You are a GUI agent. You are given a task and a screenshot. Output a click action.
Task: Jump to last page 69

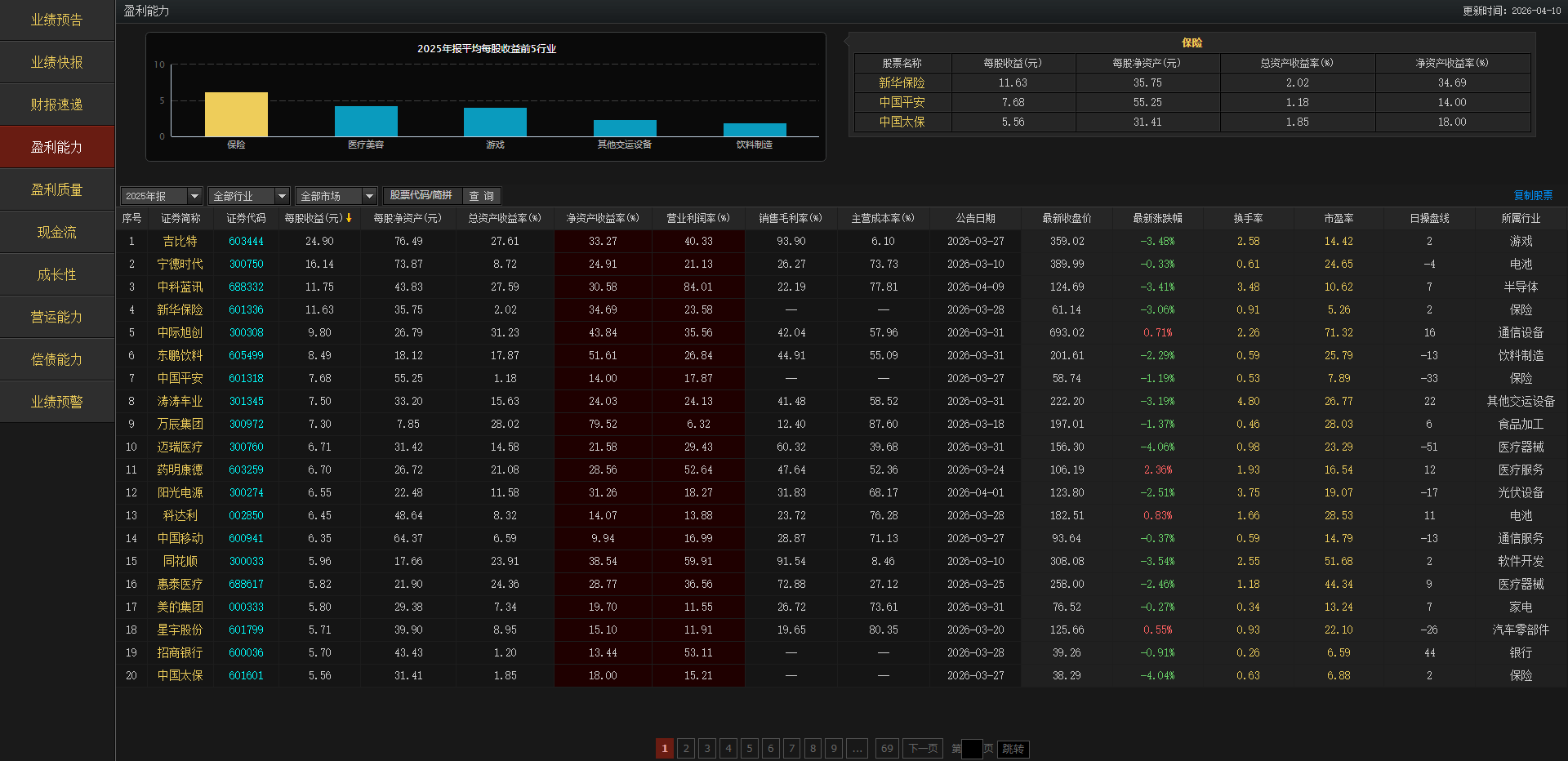(887, 749)
